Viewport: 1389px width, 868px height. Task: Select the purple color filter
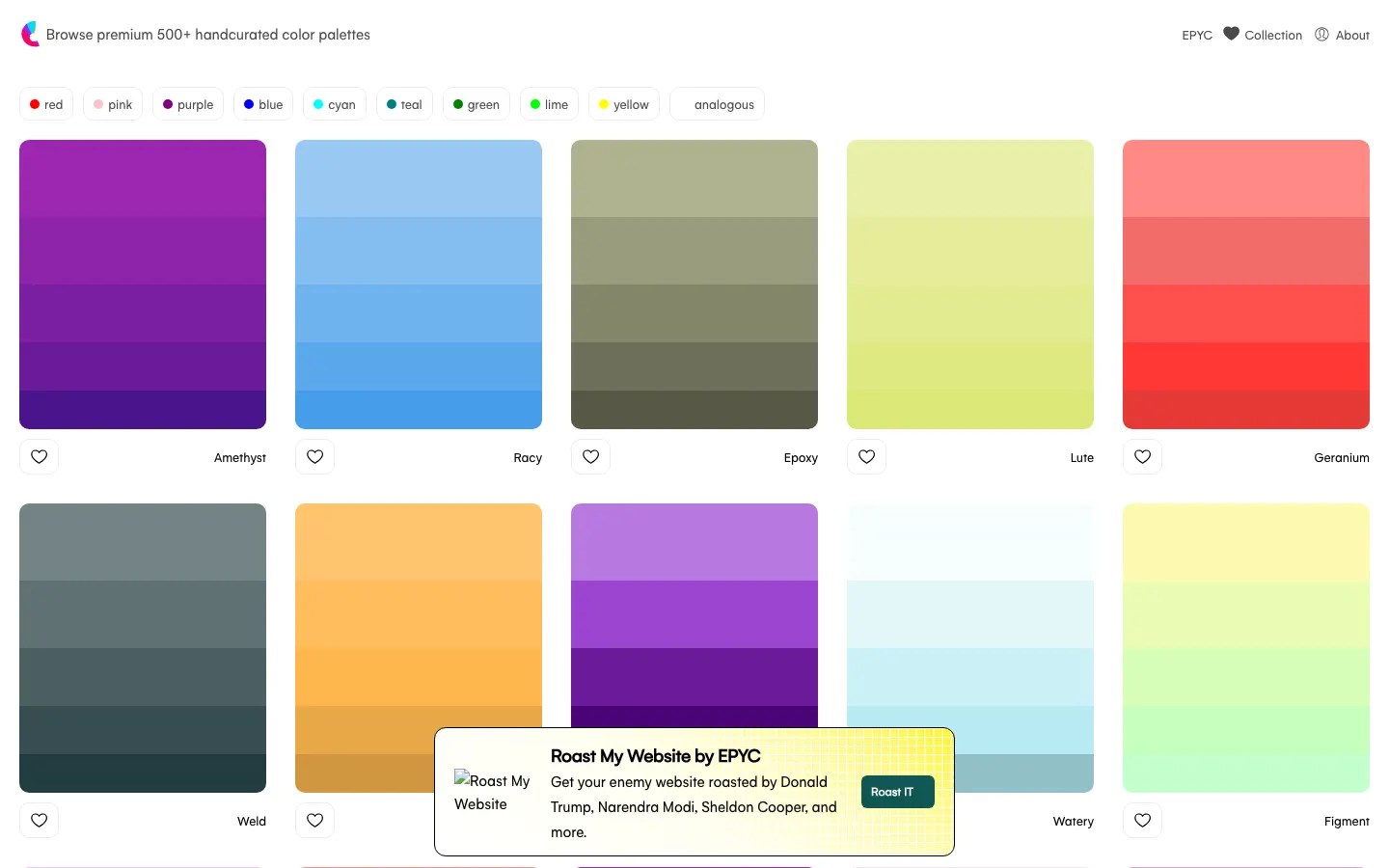click(x=188, y=104)
